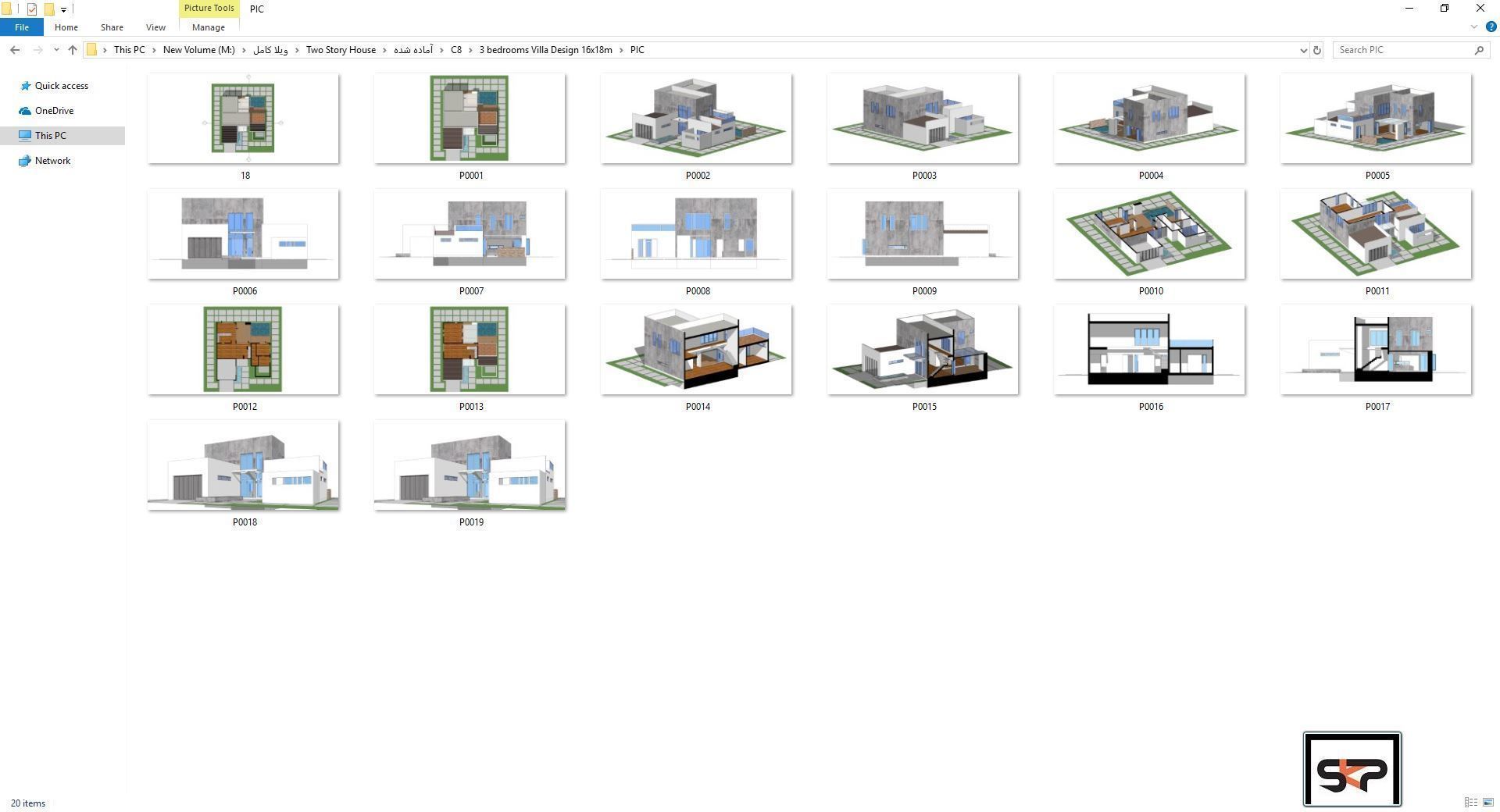Expand the chevron after 'Two Story House'
The image size is (1500, 812).
384,50
